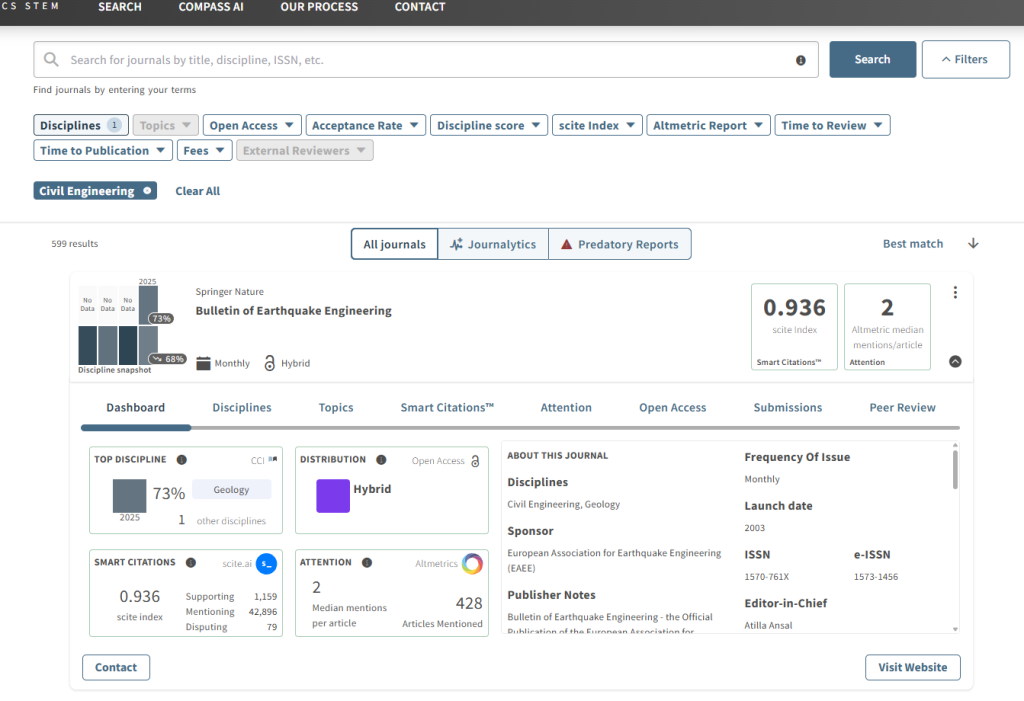Viewport: 1024px width, 701px height.
Task: Click the info icon inside the search bar
Action: (x=800, y=60)
